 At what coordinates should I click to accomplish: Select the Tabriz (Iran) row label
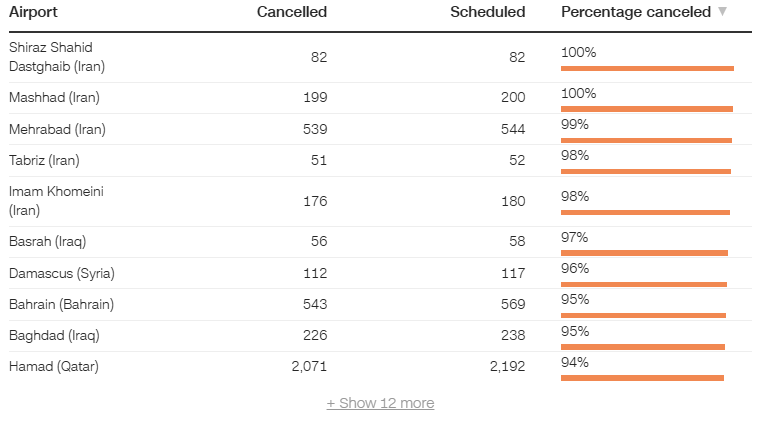coord(44,160)
